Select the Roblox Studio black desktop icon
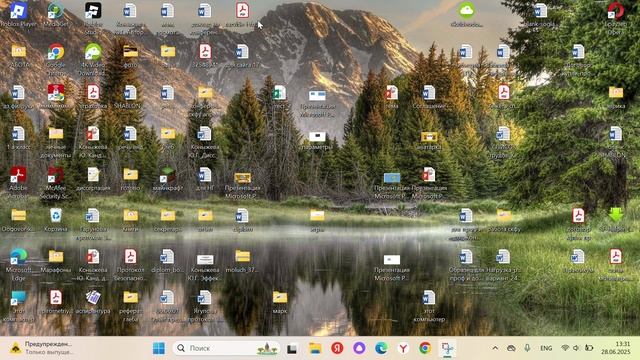640x360 pixels. (93, 11)
